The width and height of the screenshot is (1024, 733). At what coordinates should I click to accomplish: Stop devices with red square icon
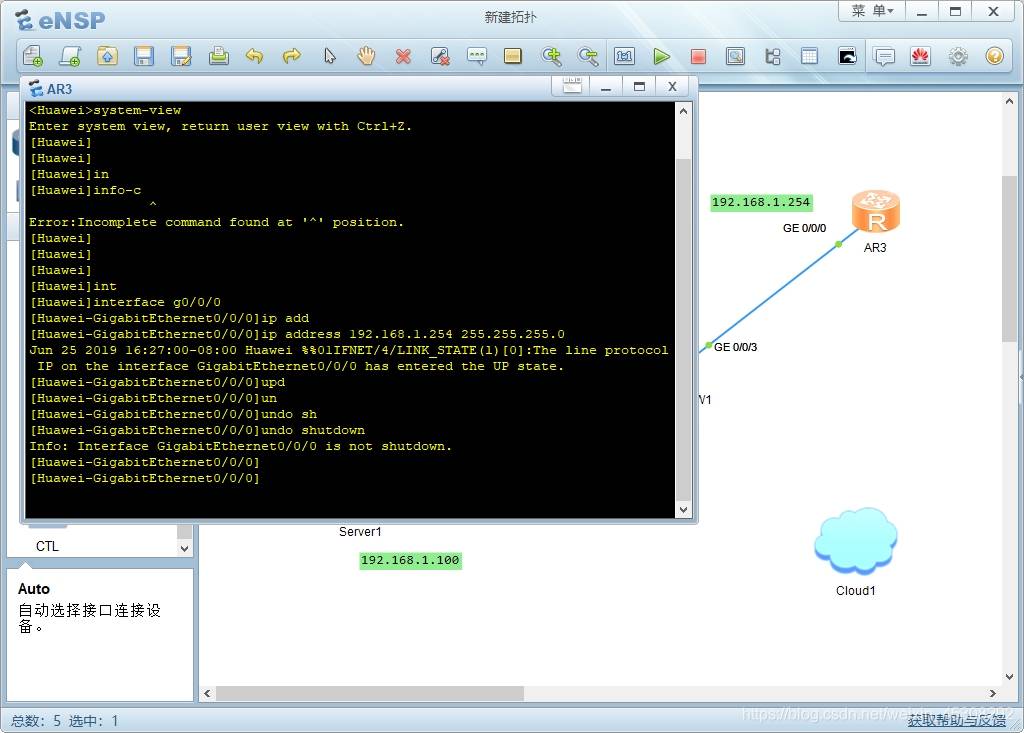click(x=698, y=56)
